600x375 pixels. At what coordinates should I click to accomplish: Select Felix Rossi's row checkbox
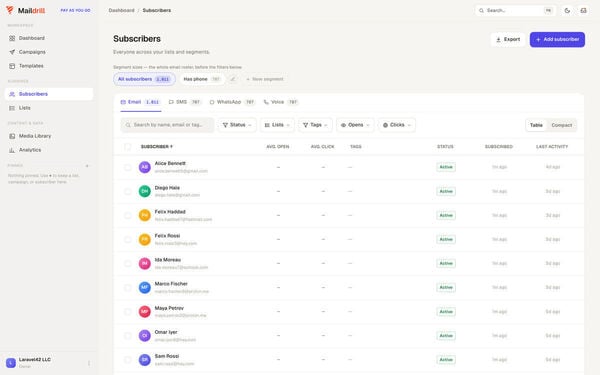coord(127,240)
